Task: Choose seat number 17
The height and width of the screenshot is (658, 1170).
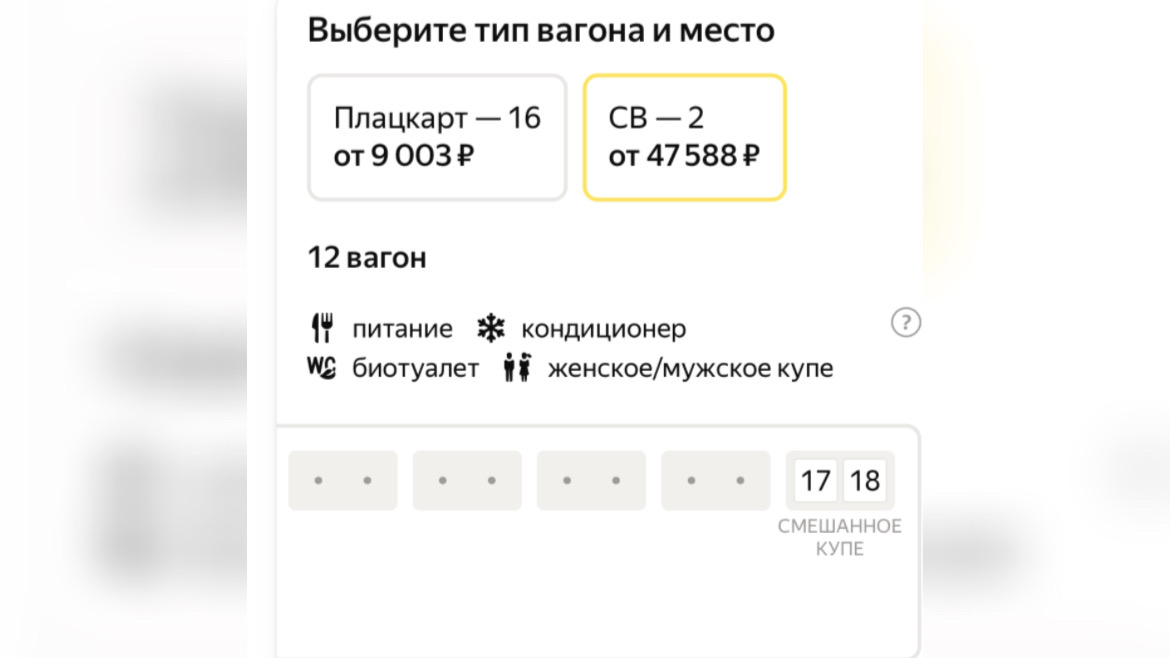Action: click(x=816, y=481)
